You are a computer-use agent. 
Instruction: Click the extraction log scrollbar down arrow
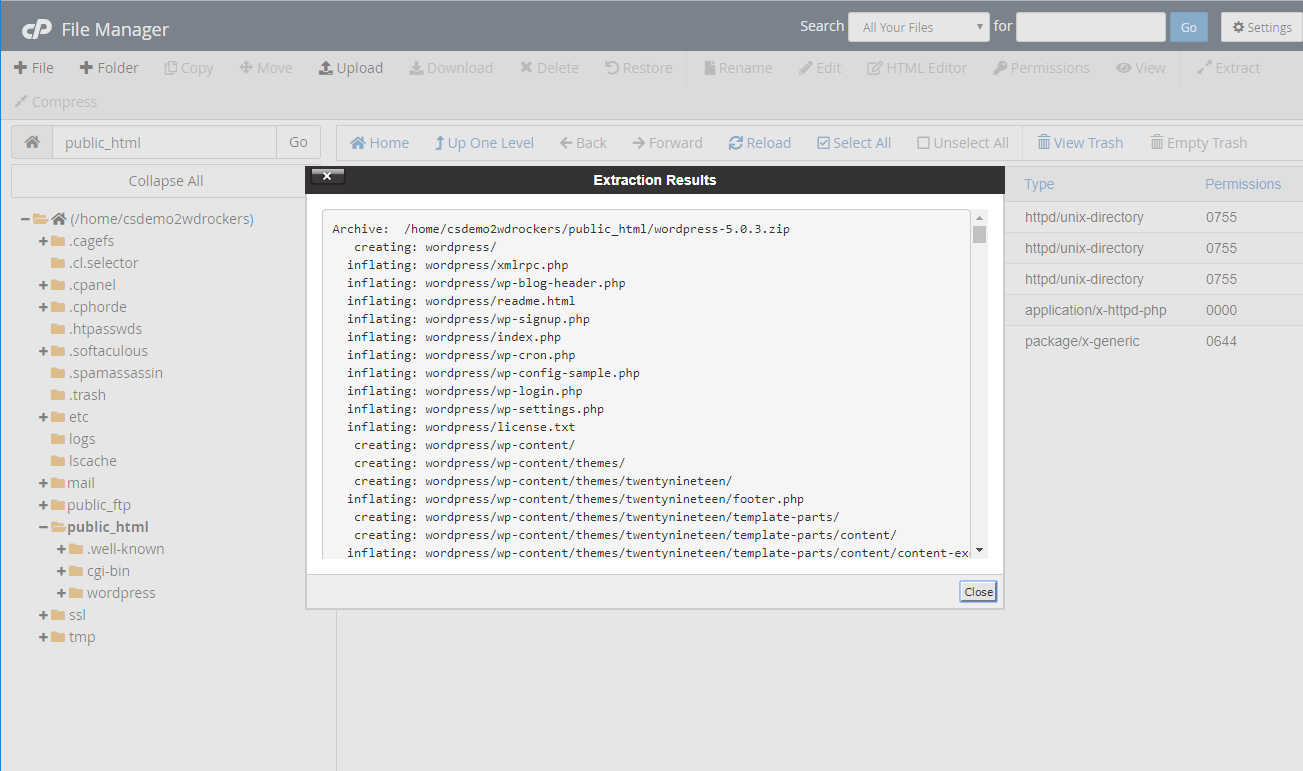979,550
